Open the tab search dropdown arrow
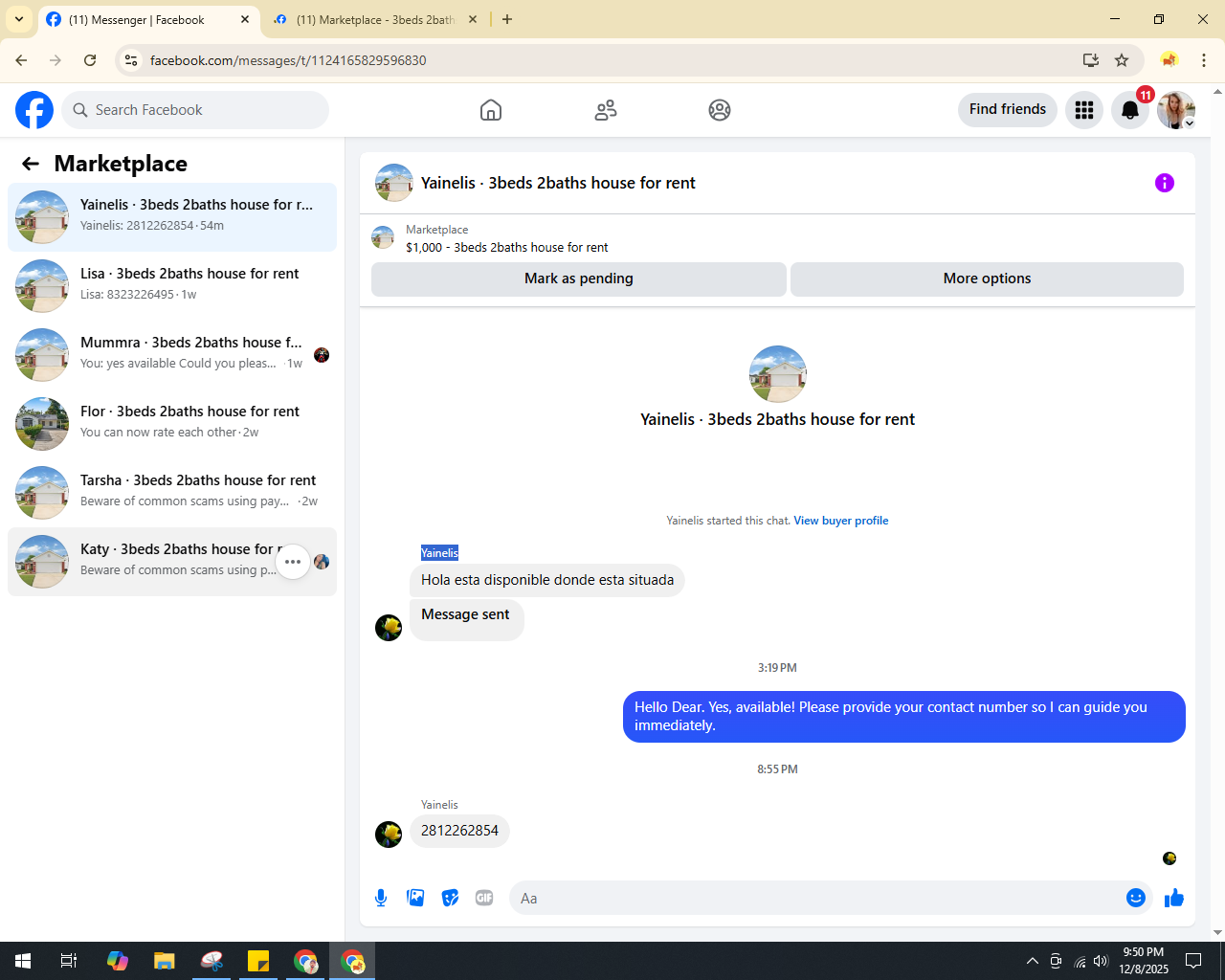Screen dimensions: 1225x980 (19, 19)
